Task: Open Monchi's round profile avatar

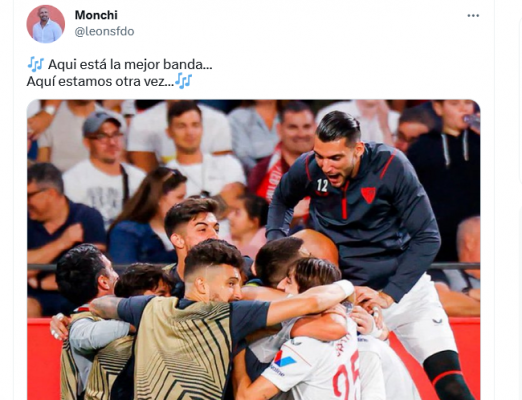Action: pos(46,24)
